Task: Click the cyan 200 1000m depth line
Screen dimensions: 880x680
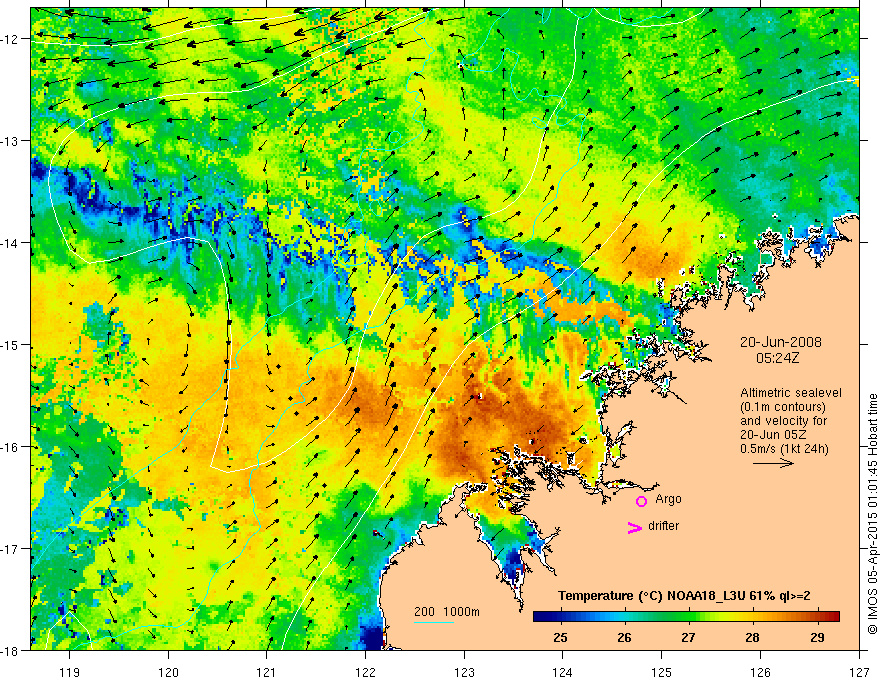Action: coord(434,622)
